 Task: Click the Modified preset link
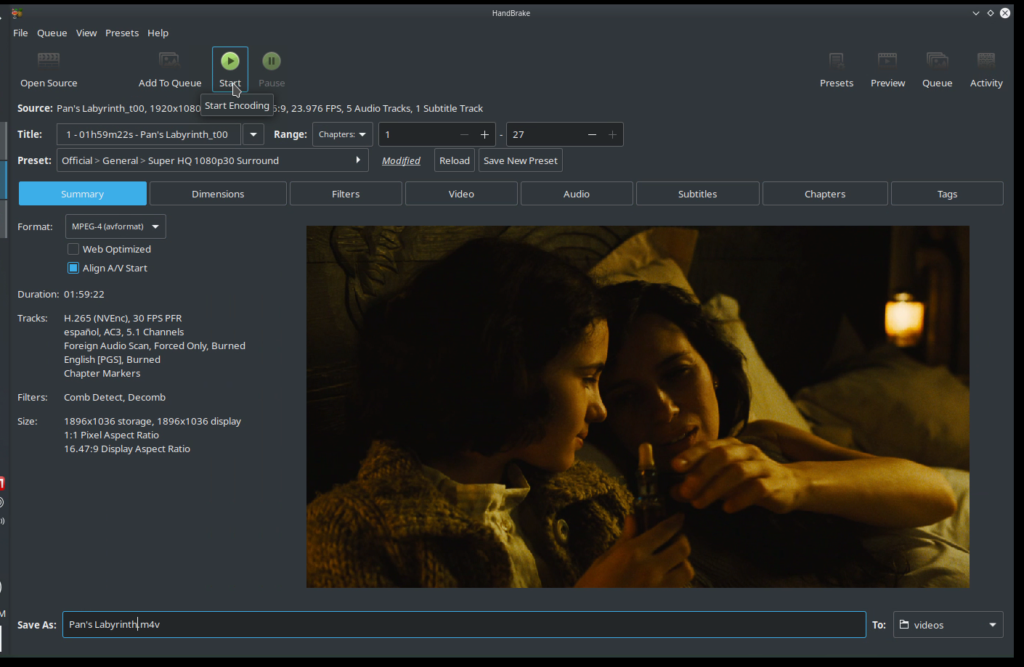click(x=401, y=161)
